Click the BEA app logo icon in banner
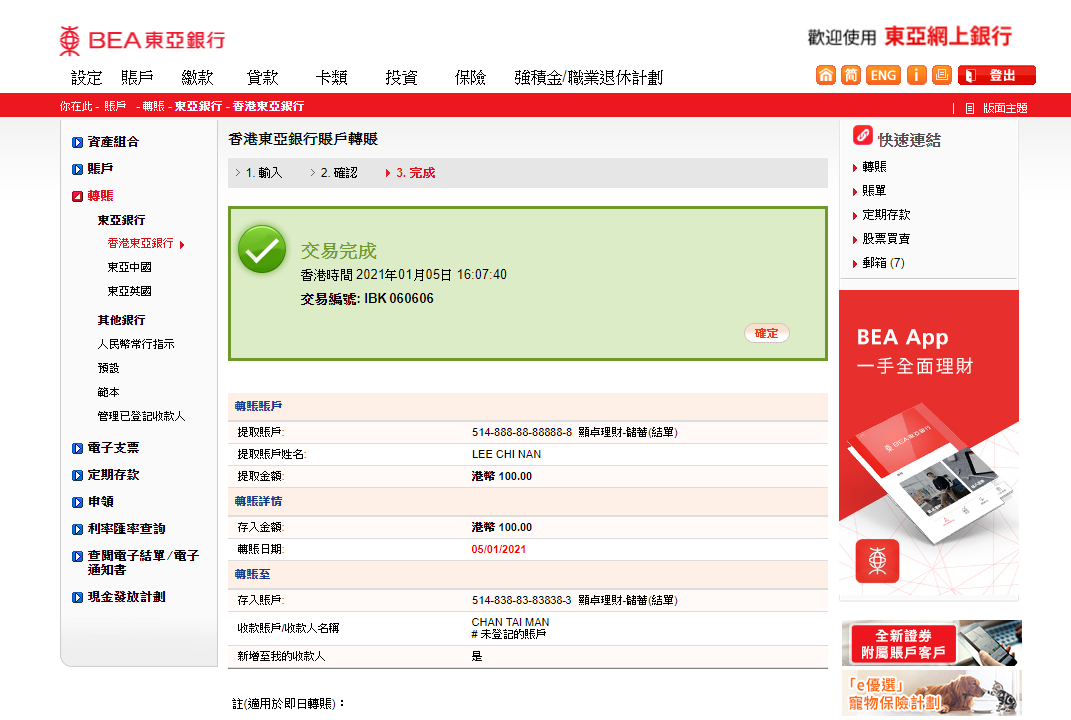The height and width of the screenshot is (720, 1071). [878, 561]
